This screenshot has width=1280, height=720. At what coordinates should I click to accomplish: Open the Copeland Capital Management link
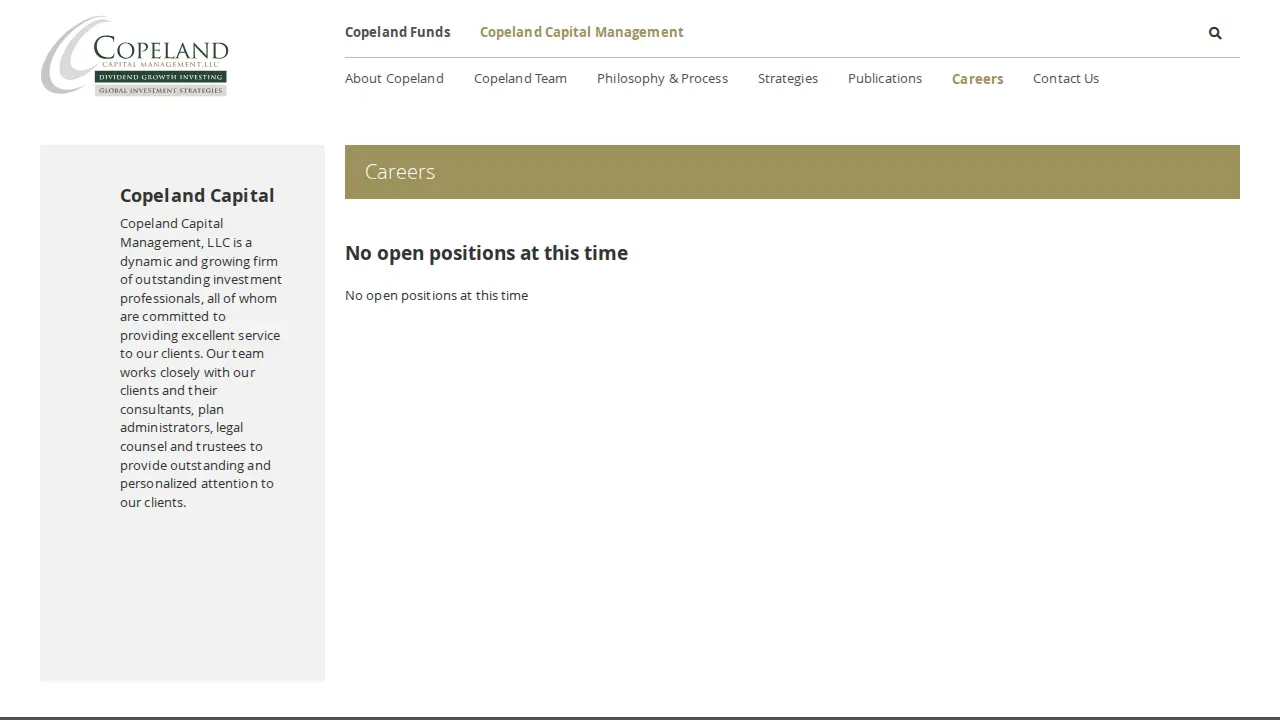pyautogui.click(x=582, y=32)
